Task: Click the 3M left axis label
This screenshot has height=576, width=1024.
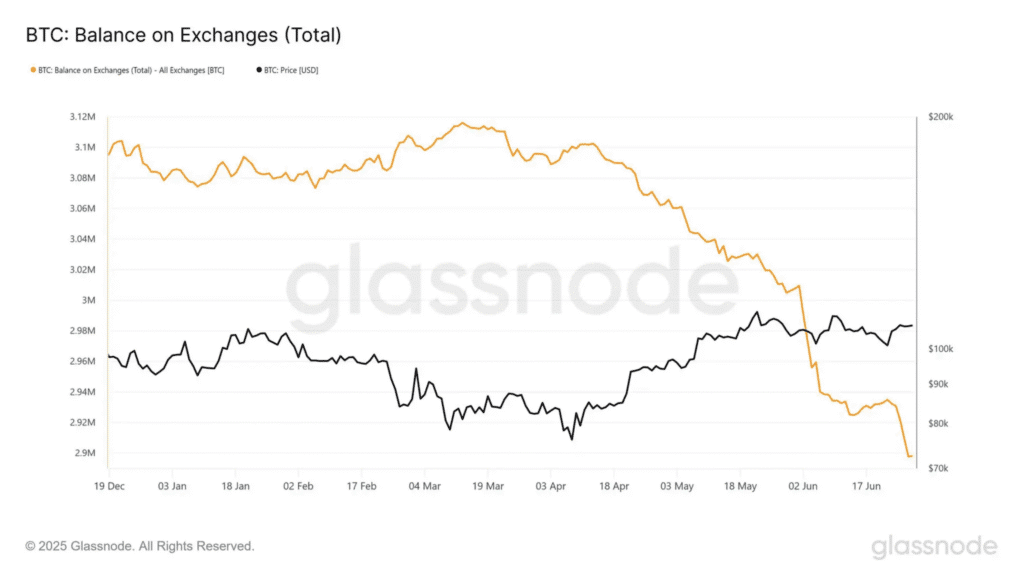Action: (x=88, y=300)
